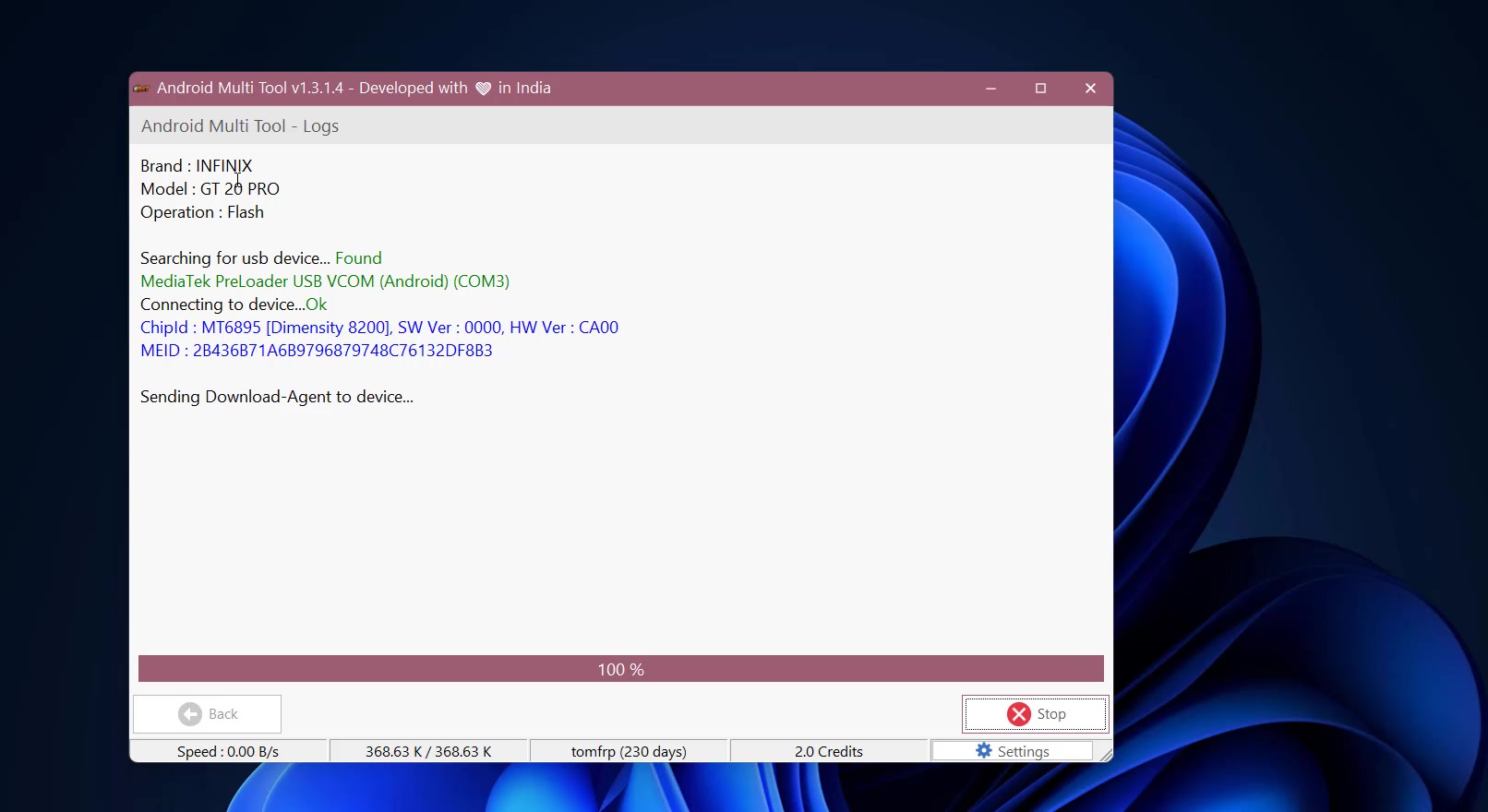Open Settings via the gear icon
The image size is (1488, 812).
pos(984,751)
